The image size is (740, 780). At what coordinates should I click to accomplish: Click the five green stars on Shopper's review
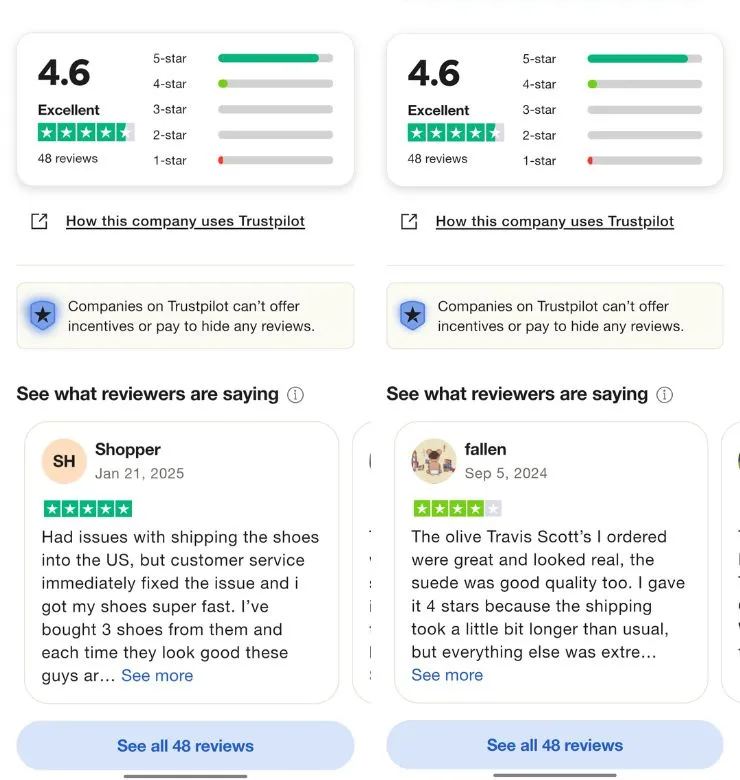(87, 508)
